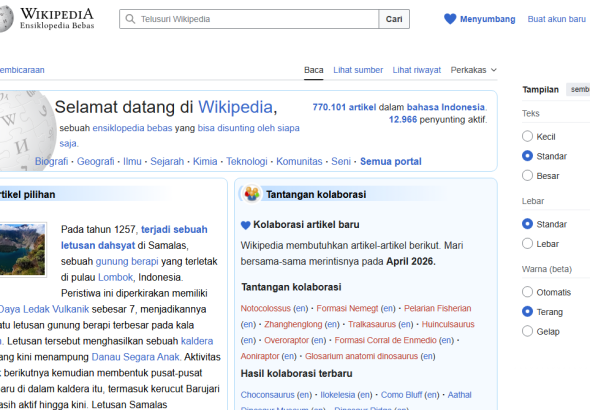Click the heart icon beside Menyumbang
590x410 pixels.
tap(450, 19)
